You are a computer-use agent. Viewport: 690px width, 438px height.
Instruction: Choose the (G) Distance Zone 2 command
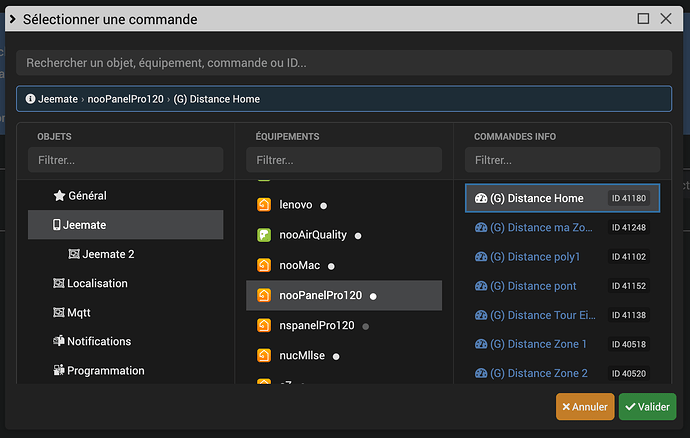click(x=562, y=373)
